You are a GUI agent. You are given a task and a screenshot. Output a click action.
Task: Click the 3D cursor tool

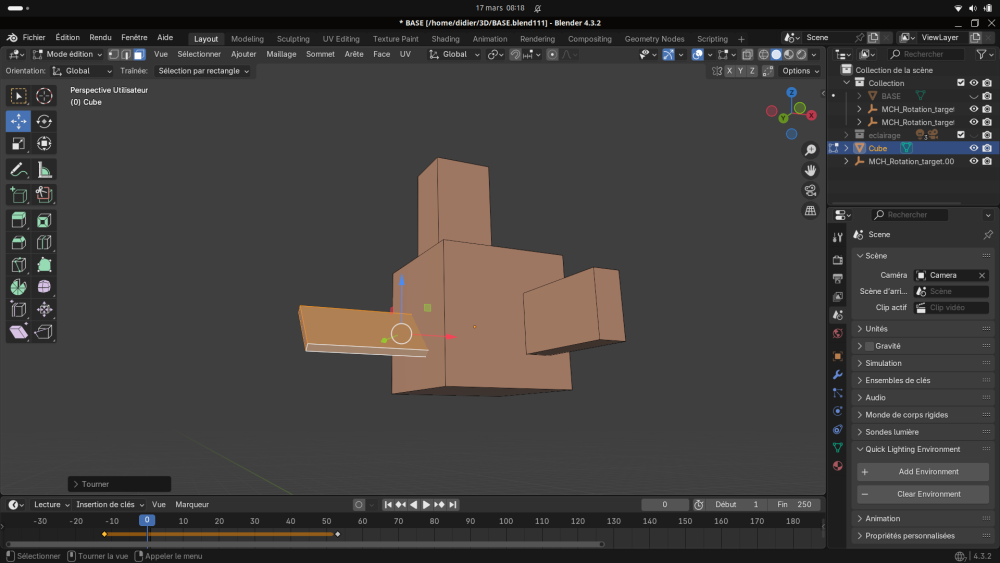coord(44,96)
